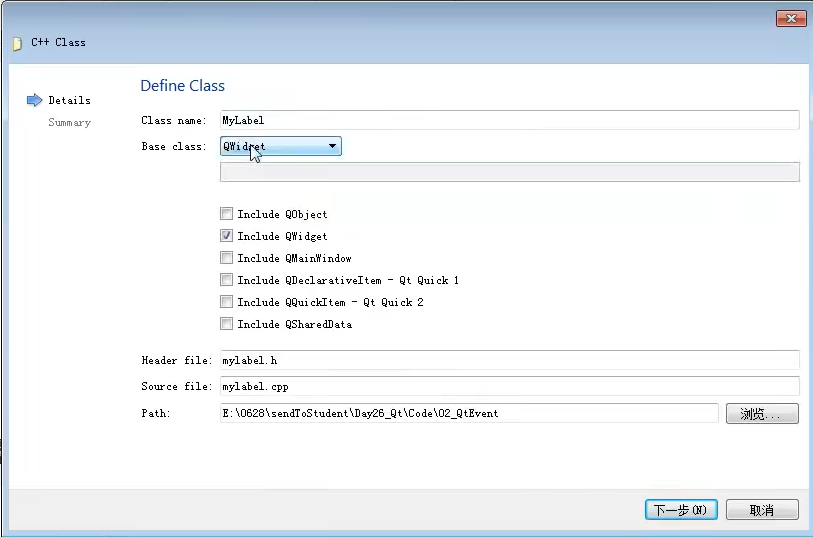This screenshot has width=813, height=537.
Task: Click the Source file: label
Action: (177, 386)
